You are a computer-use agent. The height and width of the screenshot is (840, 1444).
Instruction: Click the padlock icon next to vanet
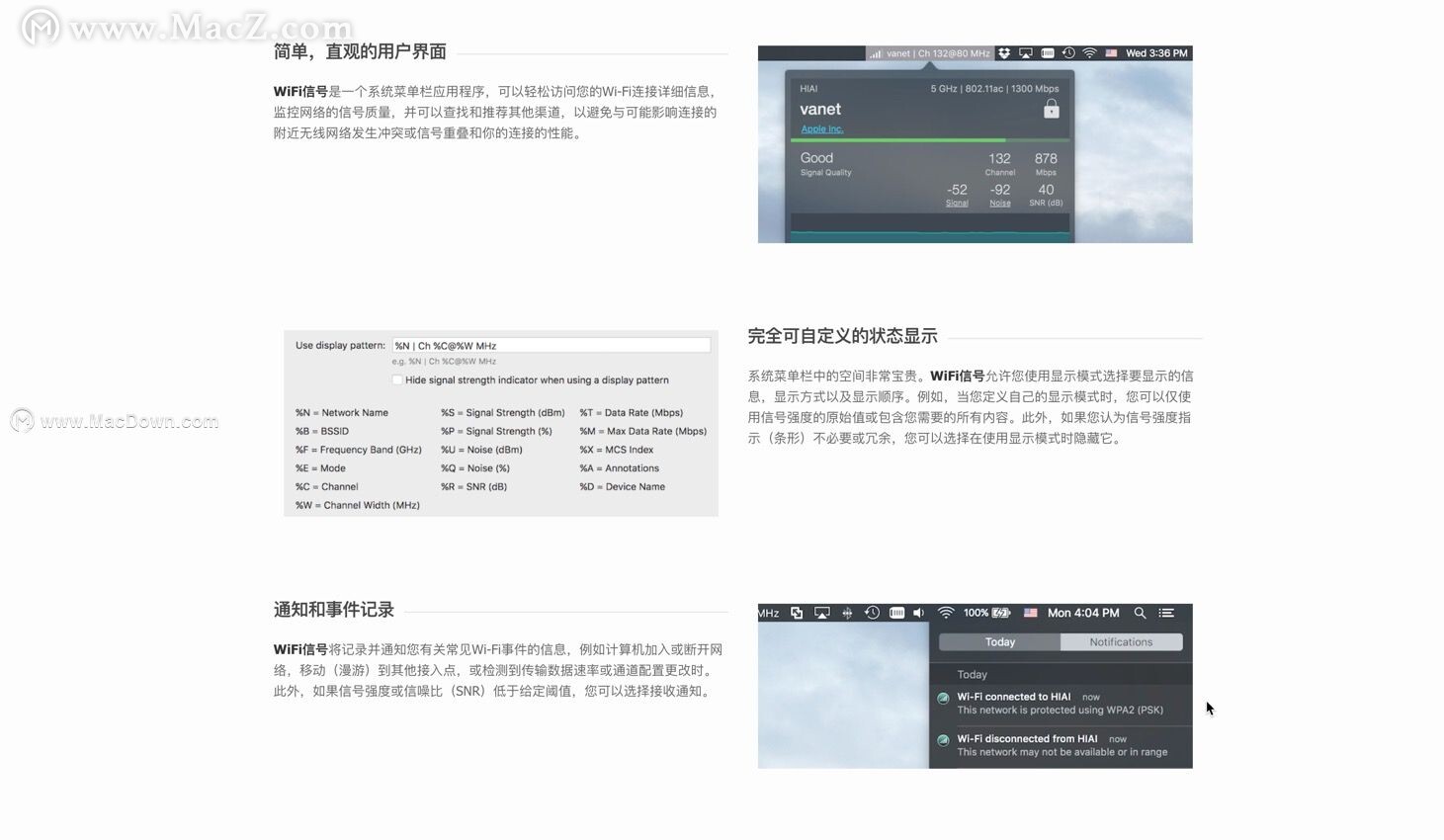point(1052,109)
